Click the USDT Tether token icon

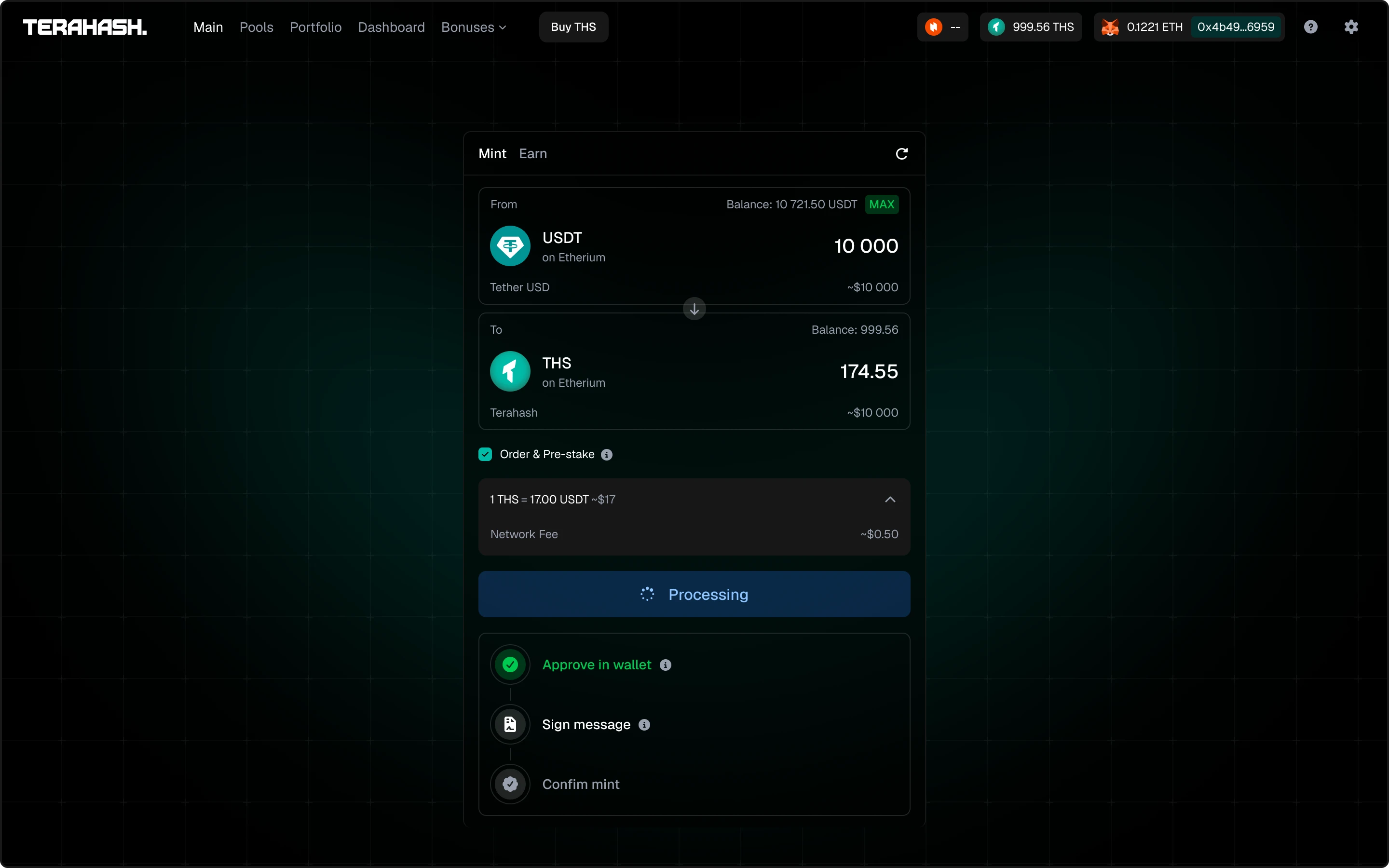point(510,246)
